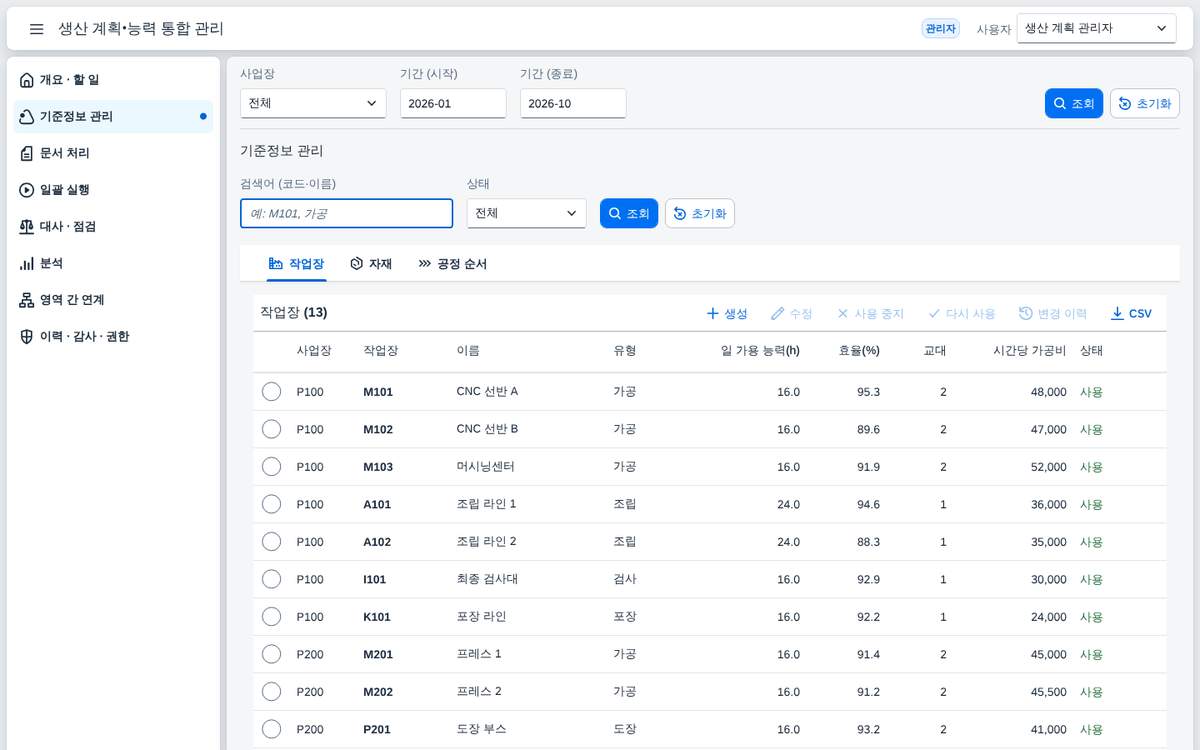Select the M101 row radio button
The image size is (1200, 750).
click(271, 392)
